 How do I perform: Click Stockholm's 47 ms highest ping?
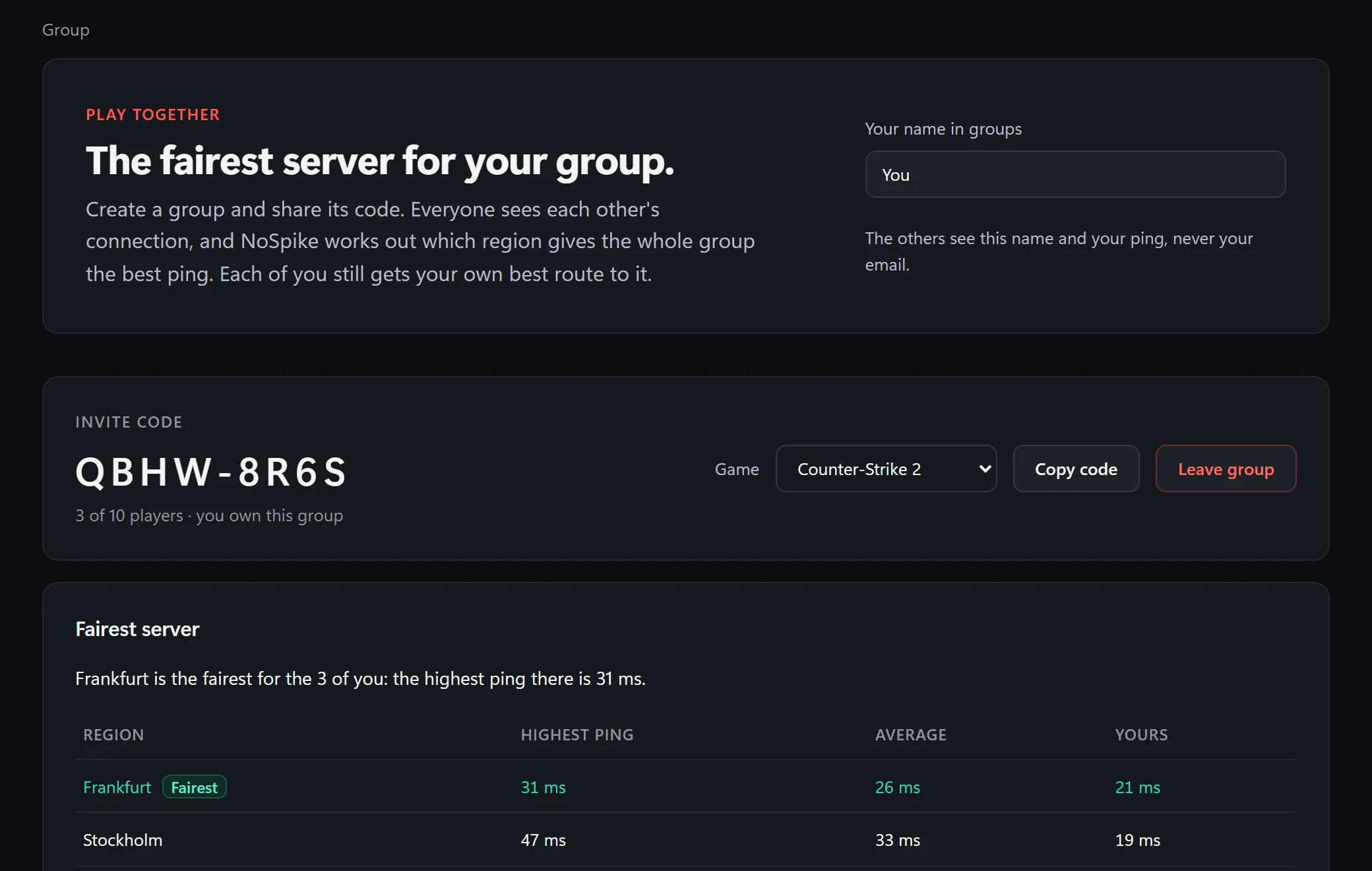pos(543,840)
